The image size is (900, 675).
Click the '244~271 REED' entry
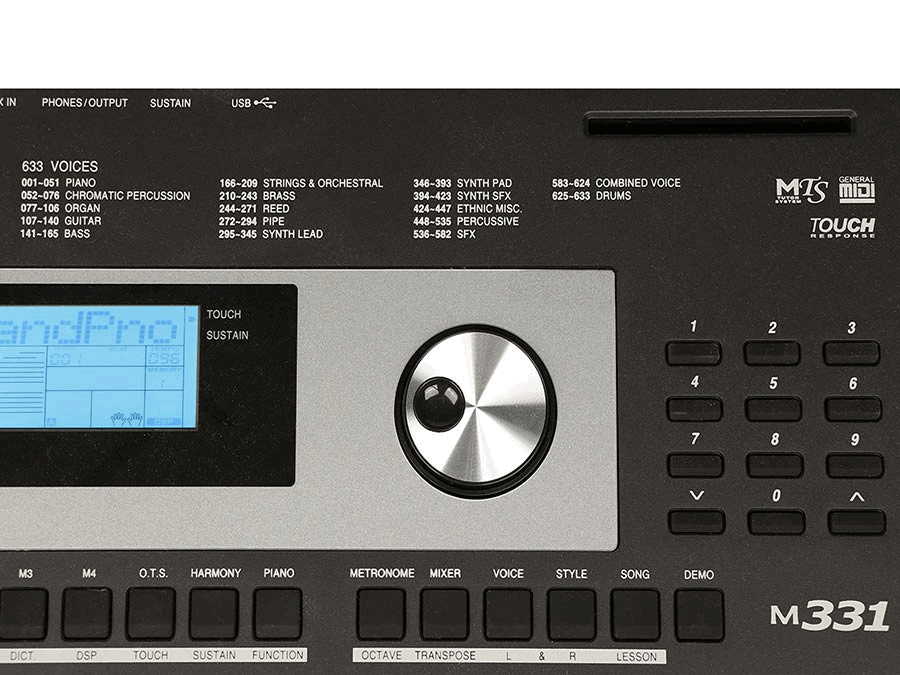(254, 208)
